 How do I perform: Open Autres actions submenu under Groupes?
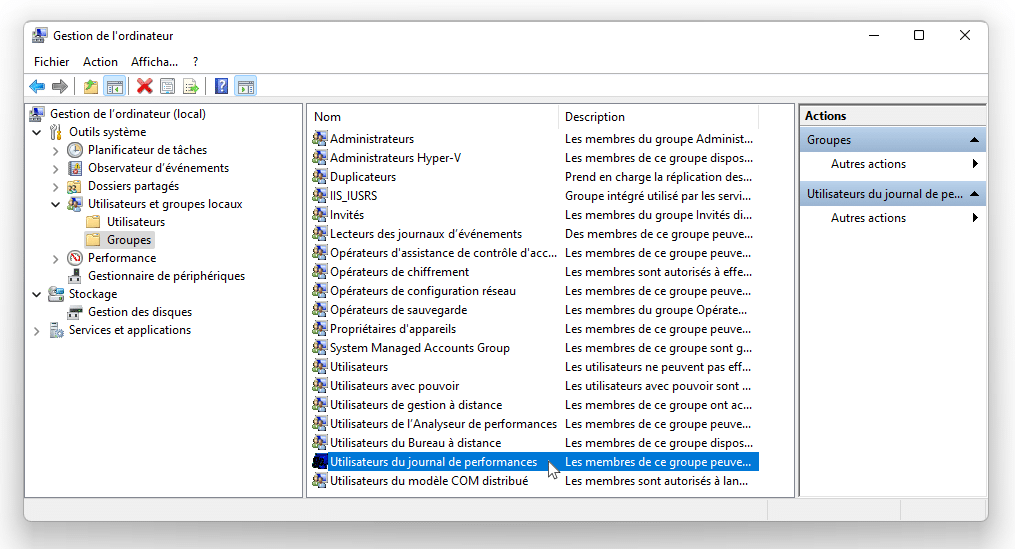[x=868, y=164]
